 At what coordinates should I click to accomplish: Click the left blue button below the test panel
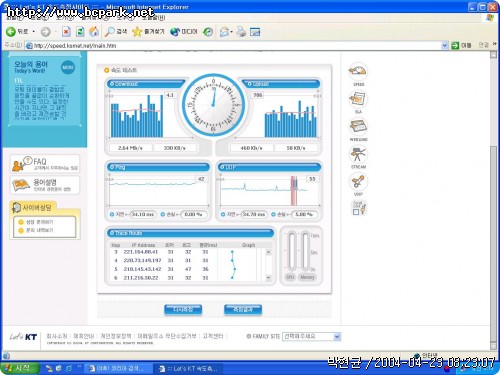click(x=183, y=310)
